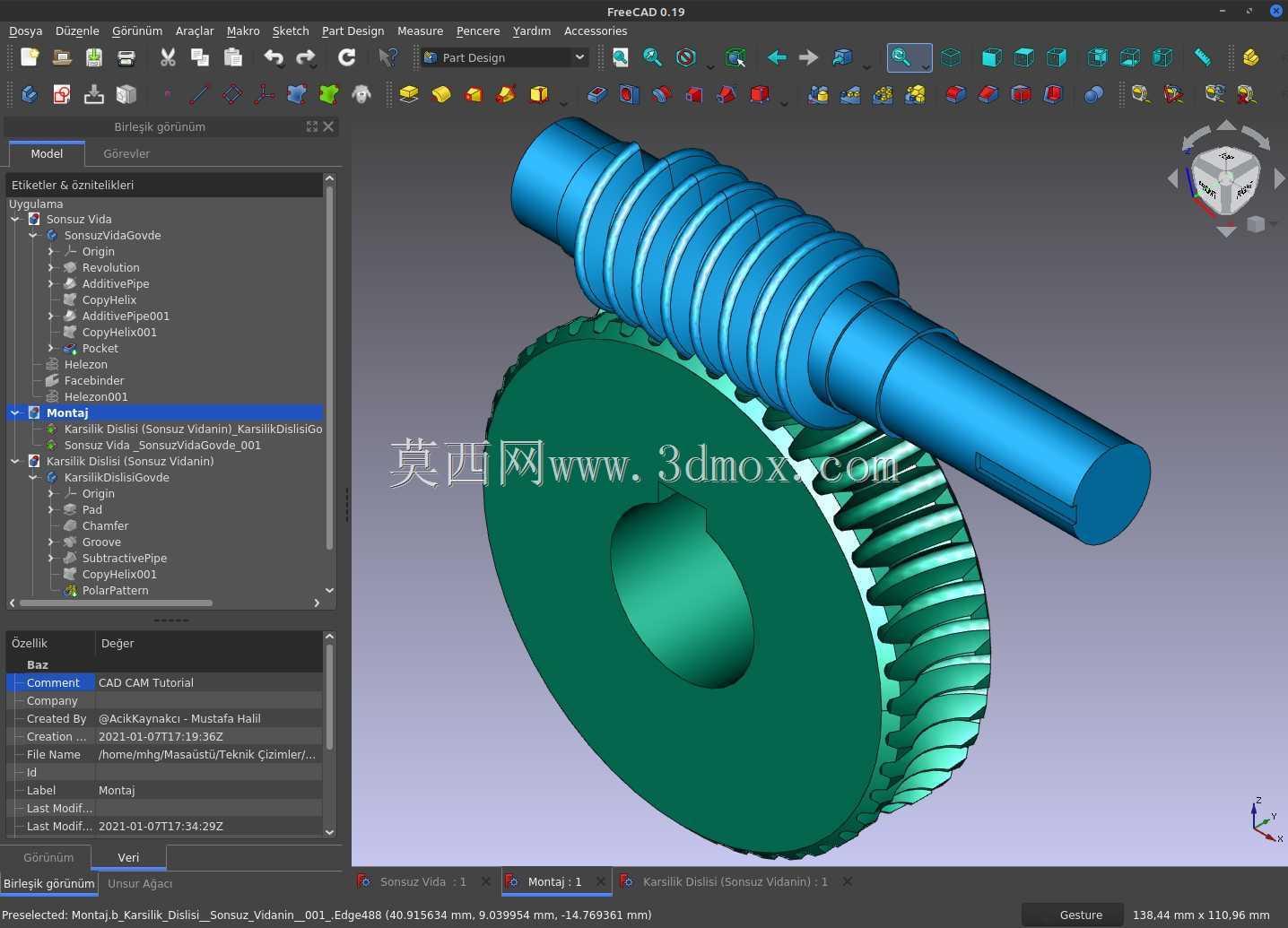Open the Sketch menu
Screen dimensions: 1288x928
click(x=291, y=30)
